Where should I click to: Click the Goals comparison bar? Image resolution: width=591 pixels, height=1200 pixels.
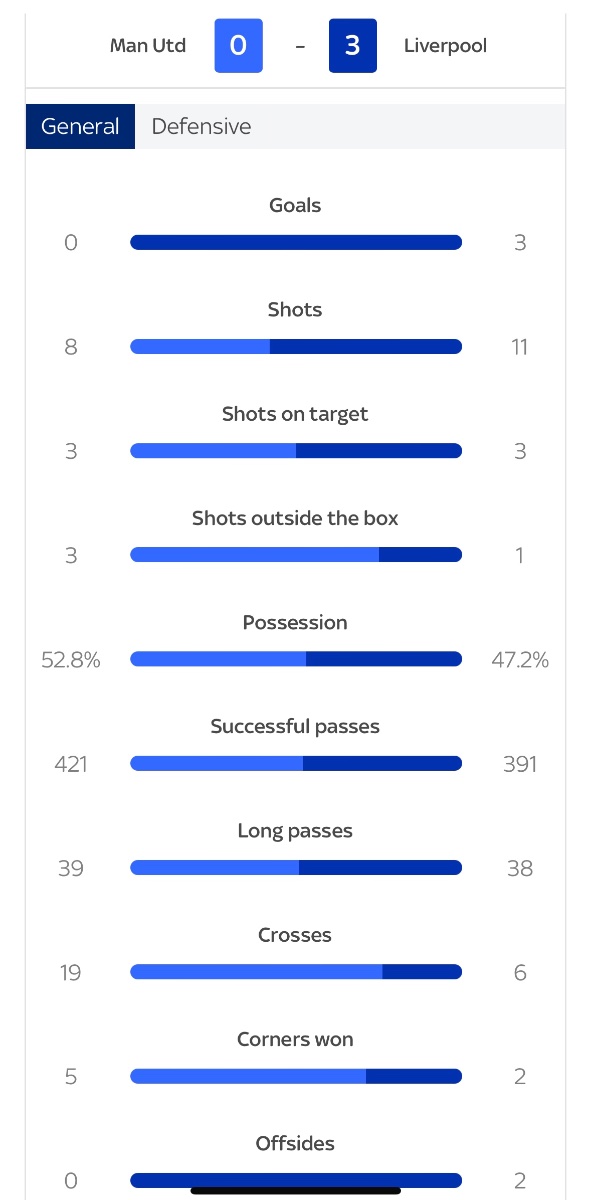(296, 242)
